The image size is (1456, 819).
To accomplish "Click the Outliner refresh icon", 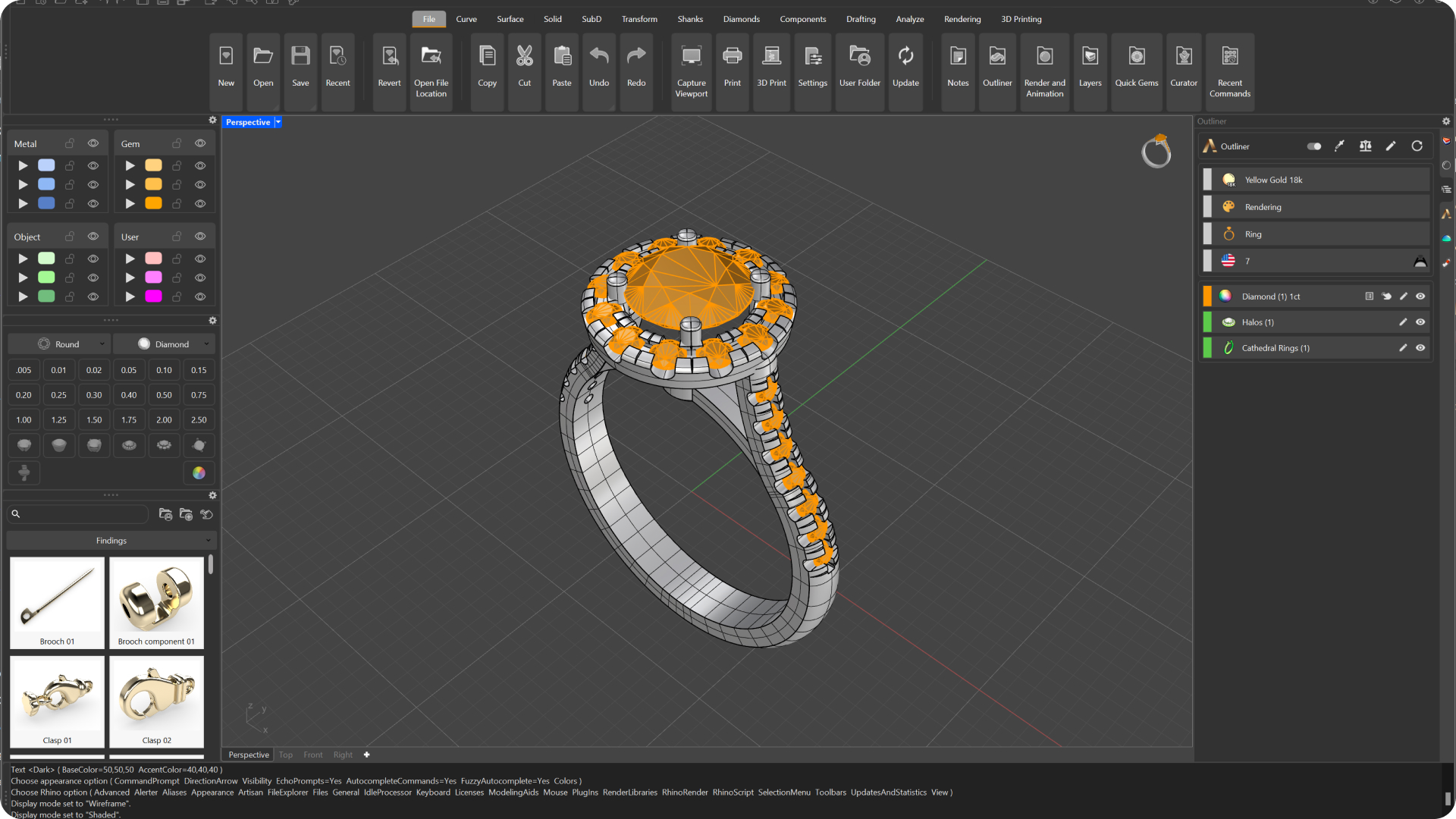I will point(1417,146).
